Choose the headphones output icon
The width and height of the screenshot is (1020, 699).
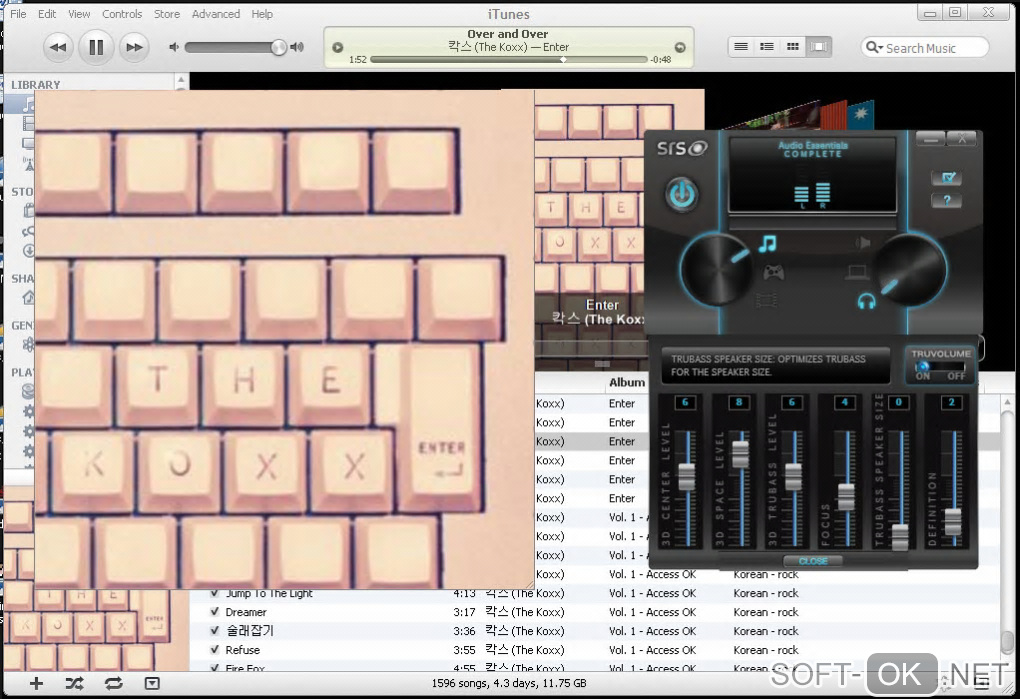click(866, 300)
